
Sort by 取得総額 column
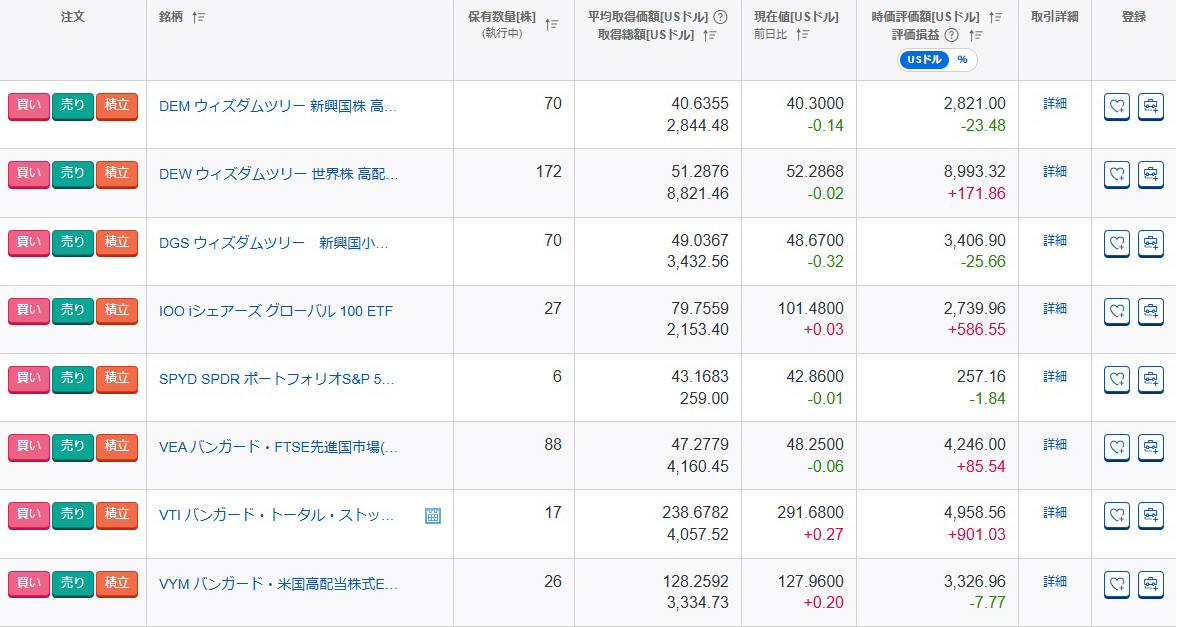point(710,35)
